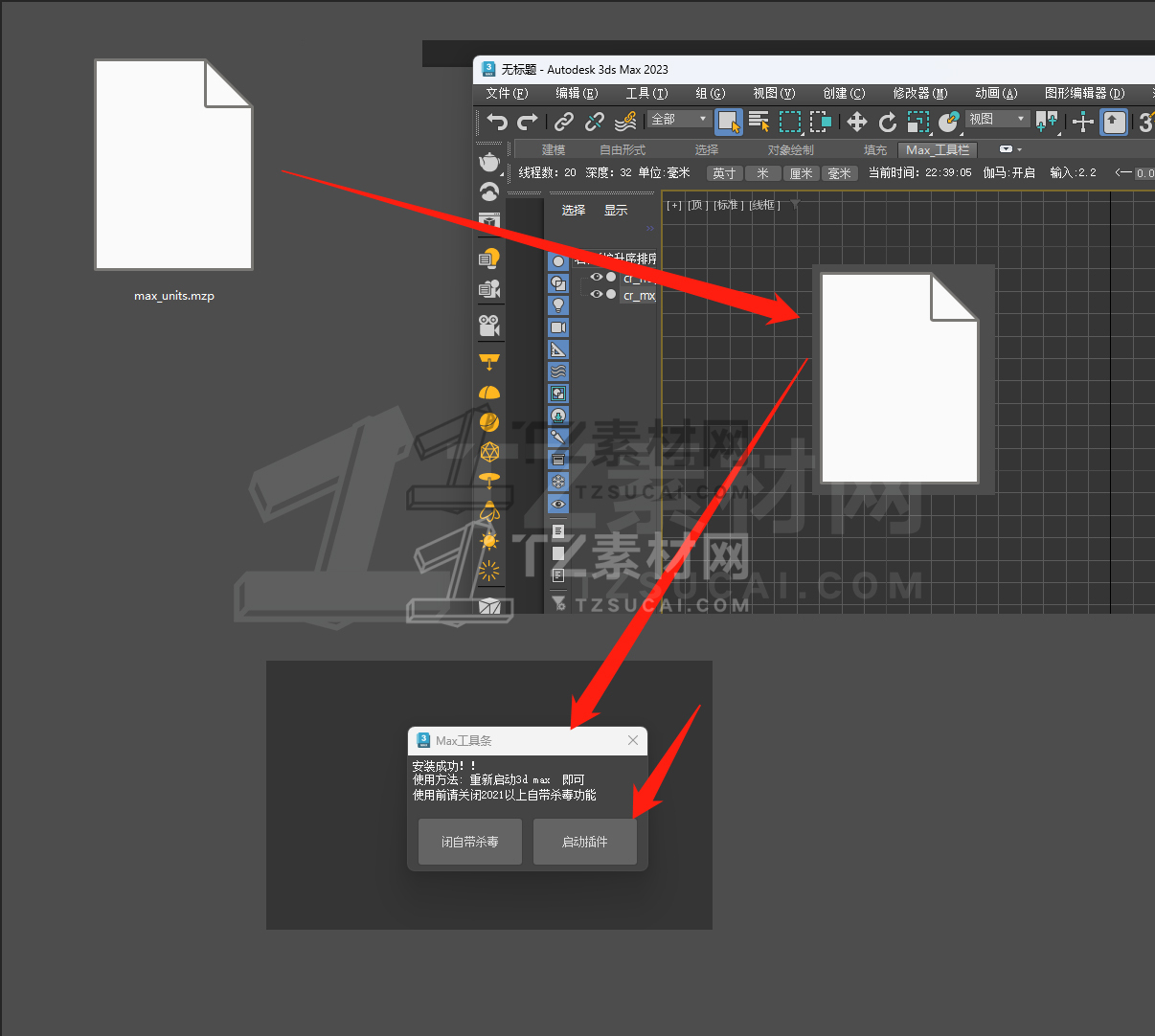Toggle Keyboard Shortcut Override icon
The width and height of the screenshot is (1155, 1036).
click(x=1114, y=122)
